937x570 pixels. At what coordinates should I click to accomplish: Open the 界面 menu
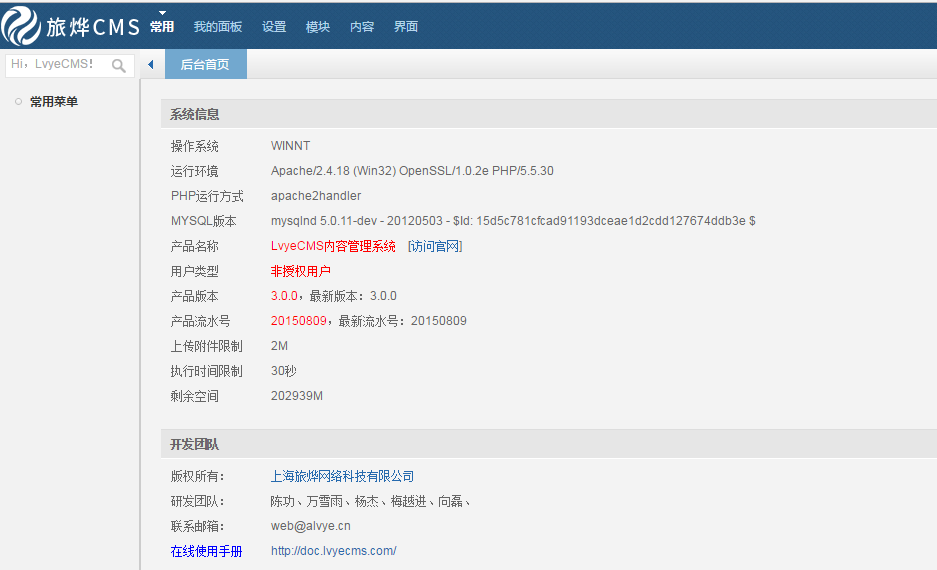click(406, 27)
